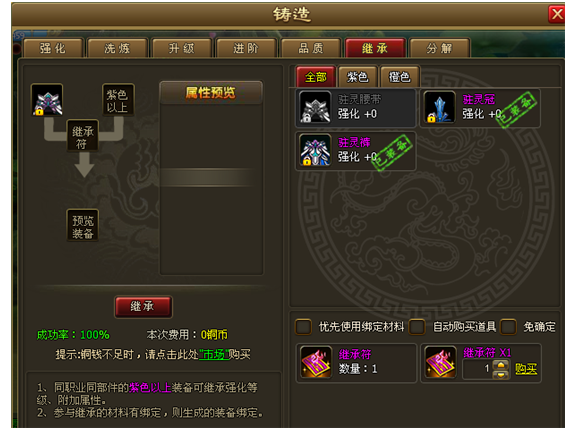Filter equipment by 紫色 tab

coord(357,77)
